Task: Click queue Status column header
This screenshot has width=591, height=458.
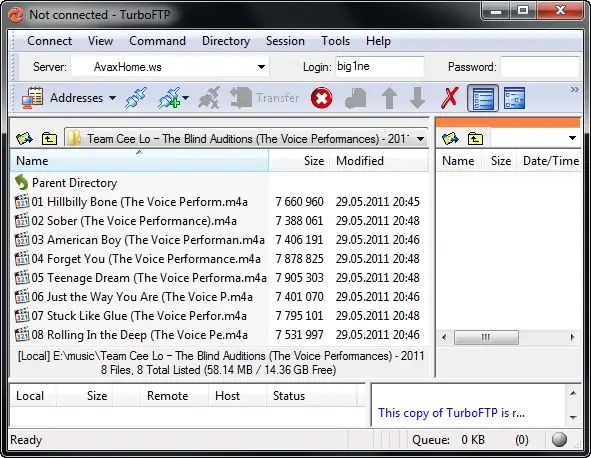Action: click(x=311, y=396)
